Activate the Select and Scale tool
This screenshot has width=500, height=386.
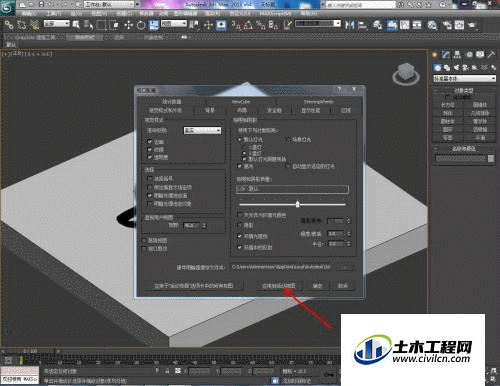(154, 25)
